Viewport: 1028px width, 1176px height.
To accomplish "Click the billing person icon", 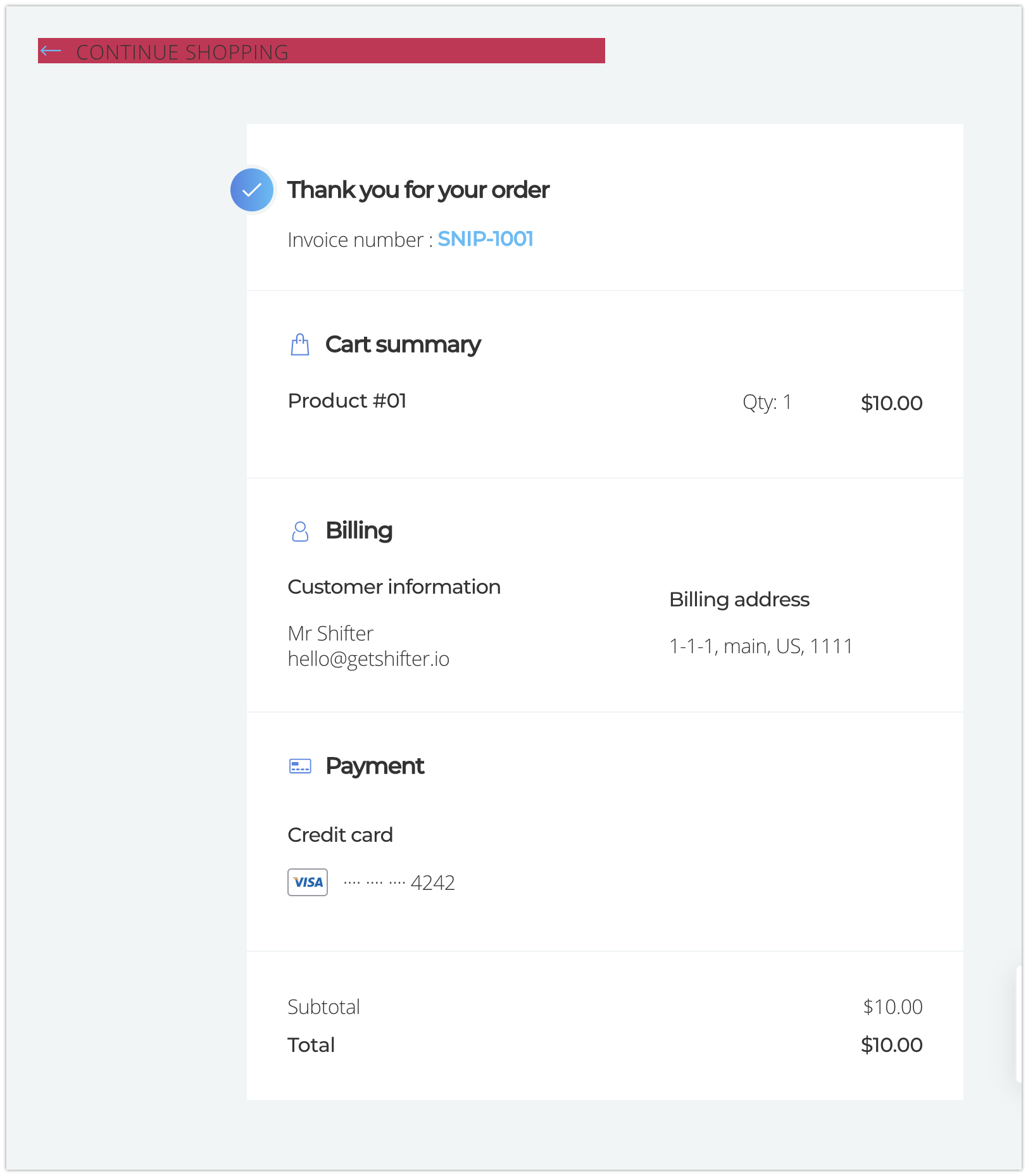I will pos(300,531).
